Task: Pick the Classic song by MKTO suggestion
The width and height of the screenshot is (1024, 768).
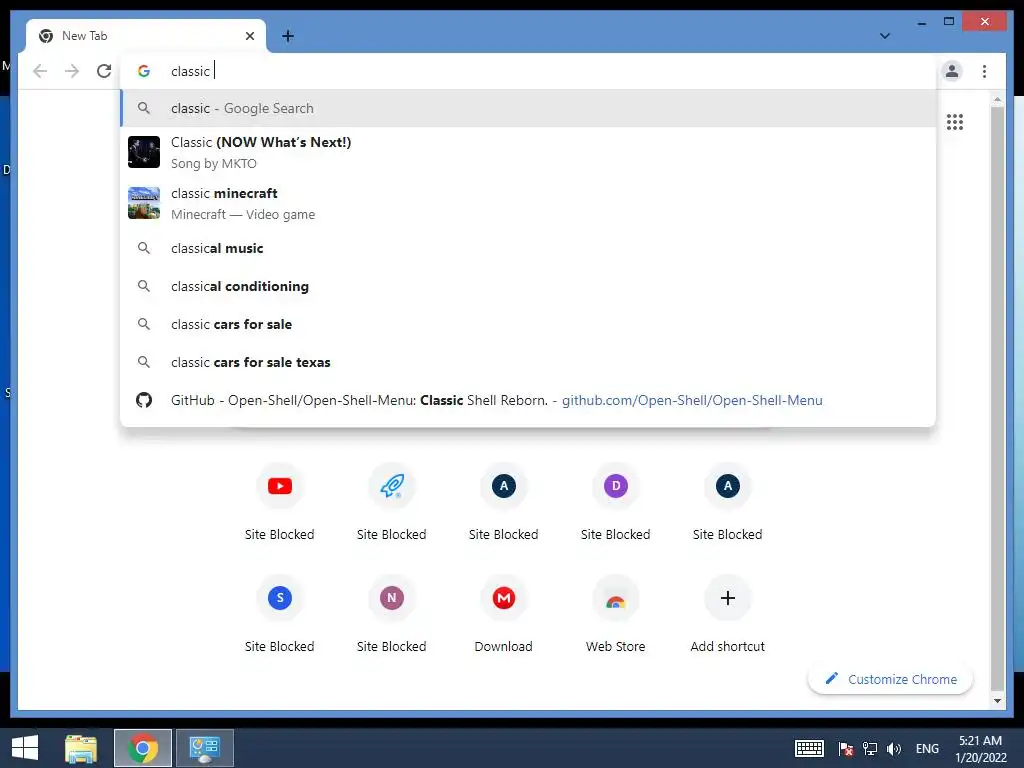Action: coord(528,152)
